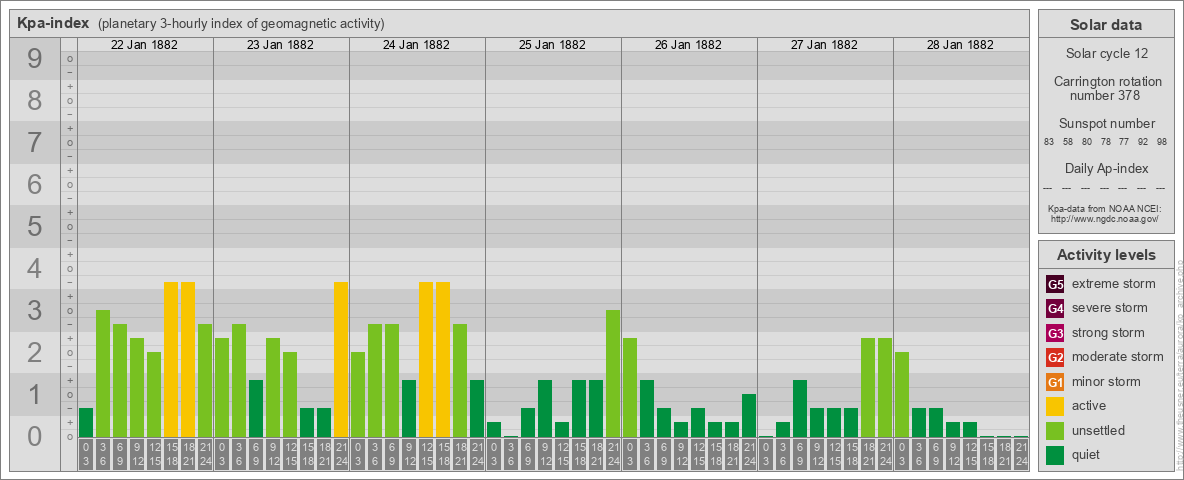Click the 'Solar data' panel heading
This screenshot has height=480, width=1184.
[x=1106, y=25]
